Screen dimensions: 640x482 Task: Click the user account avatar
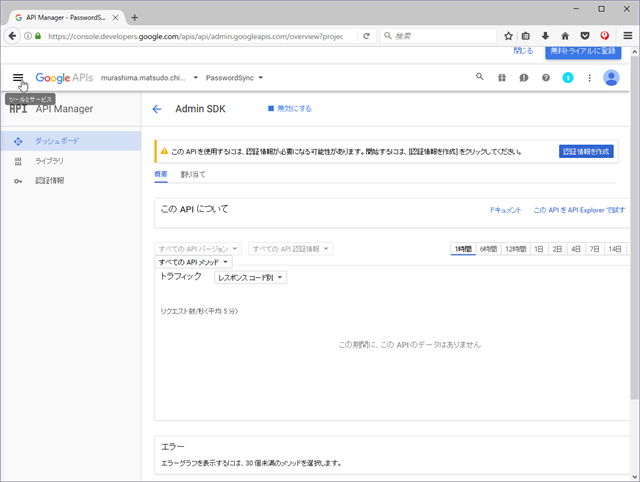(x=611, y=78)
